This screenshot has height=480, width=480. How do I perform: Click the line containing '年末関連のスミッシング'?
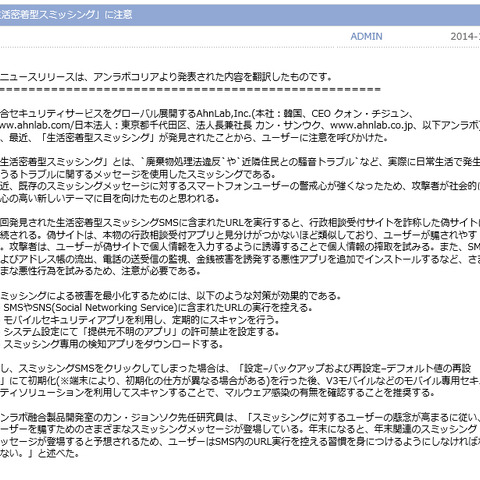pos(240,429)
